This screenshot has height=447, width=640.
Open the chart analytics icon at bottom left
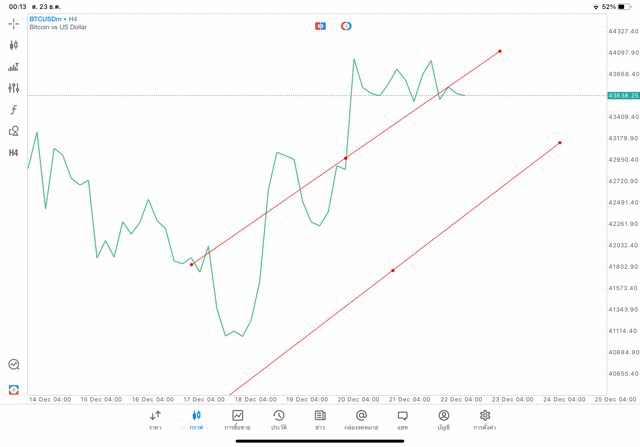pos(14,365)
